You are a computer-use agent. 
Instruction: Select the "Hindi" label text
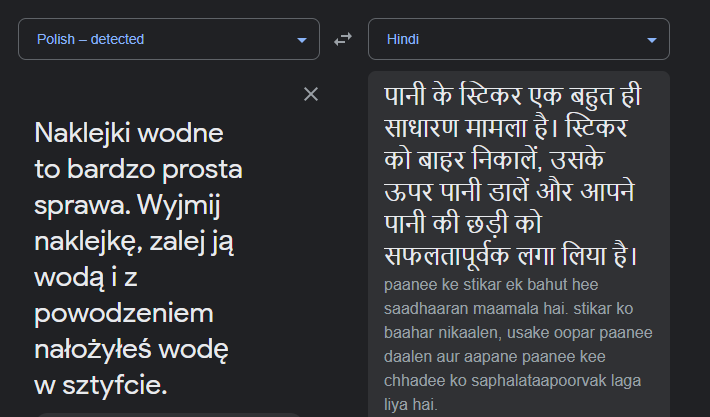pos(403,39)
